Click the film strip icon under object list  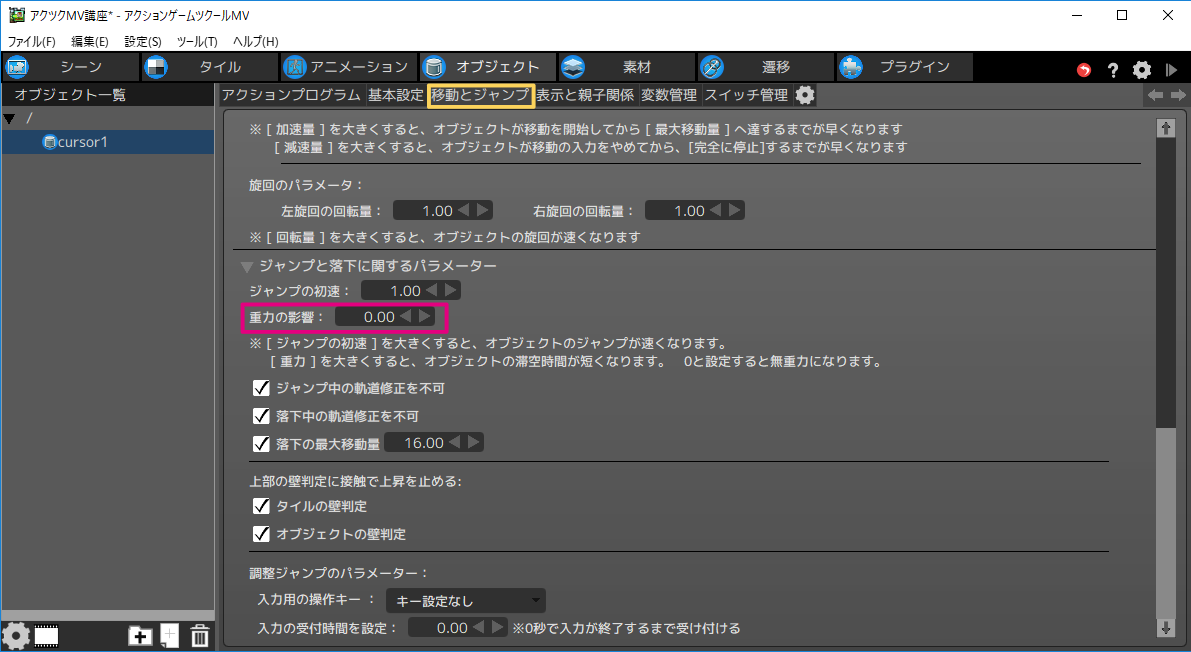click(47, 635)
